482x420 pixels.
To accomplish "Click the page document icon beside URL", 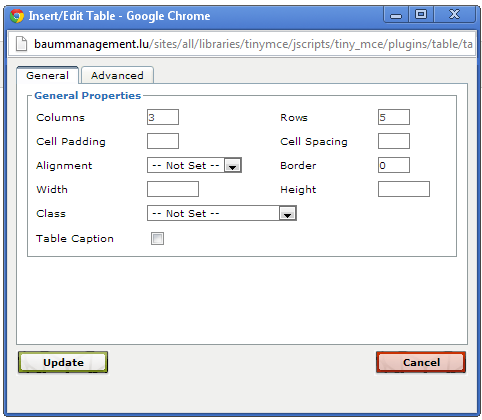I will (x=22, y=44).
